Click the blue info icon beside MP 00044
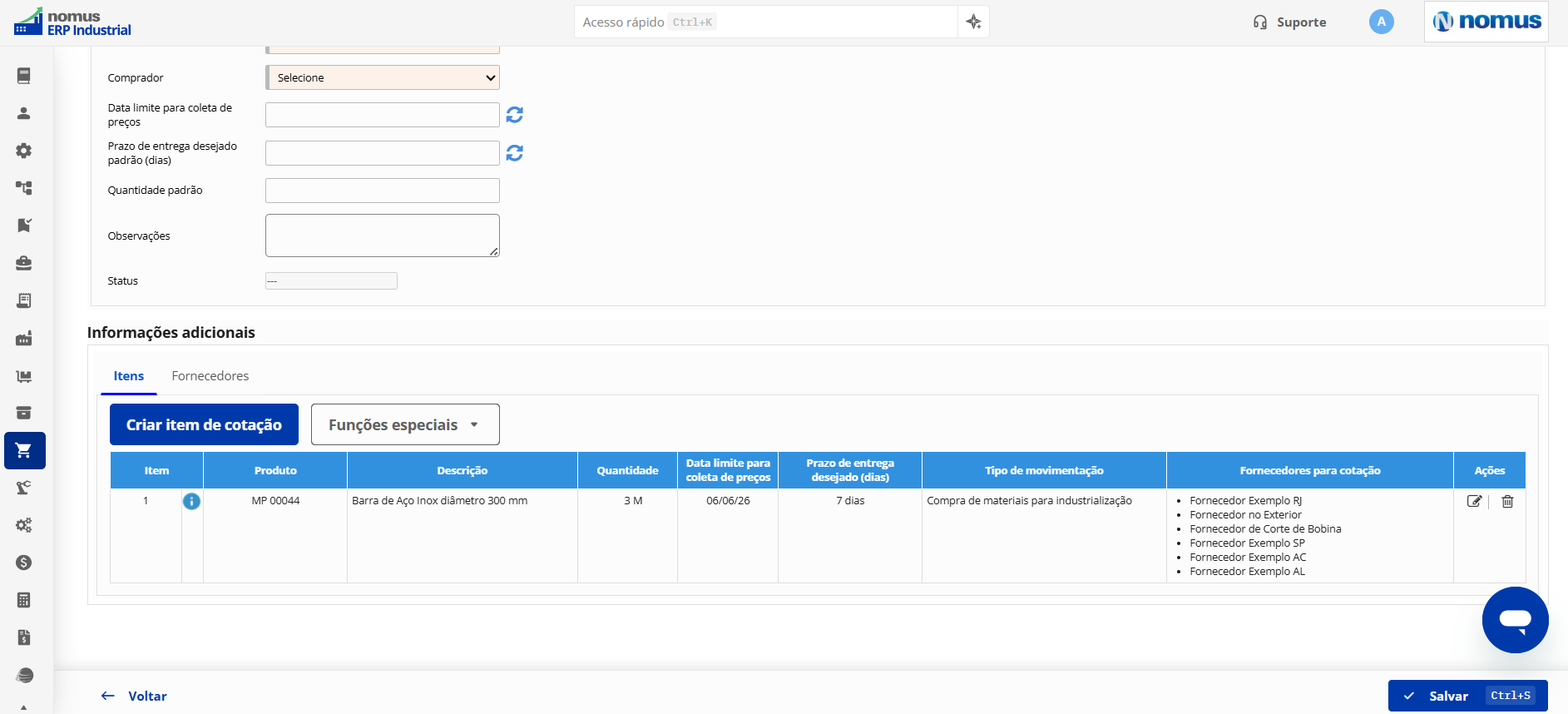Image resolution: width=1568 pixels, height=714 pixels. 191,501
